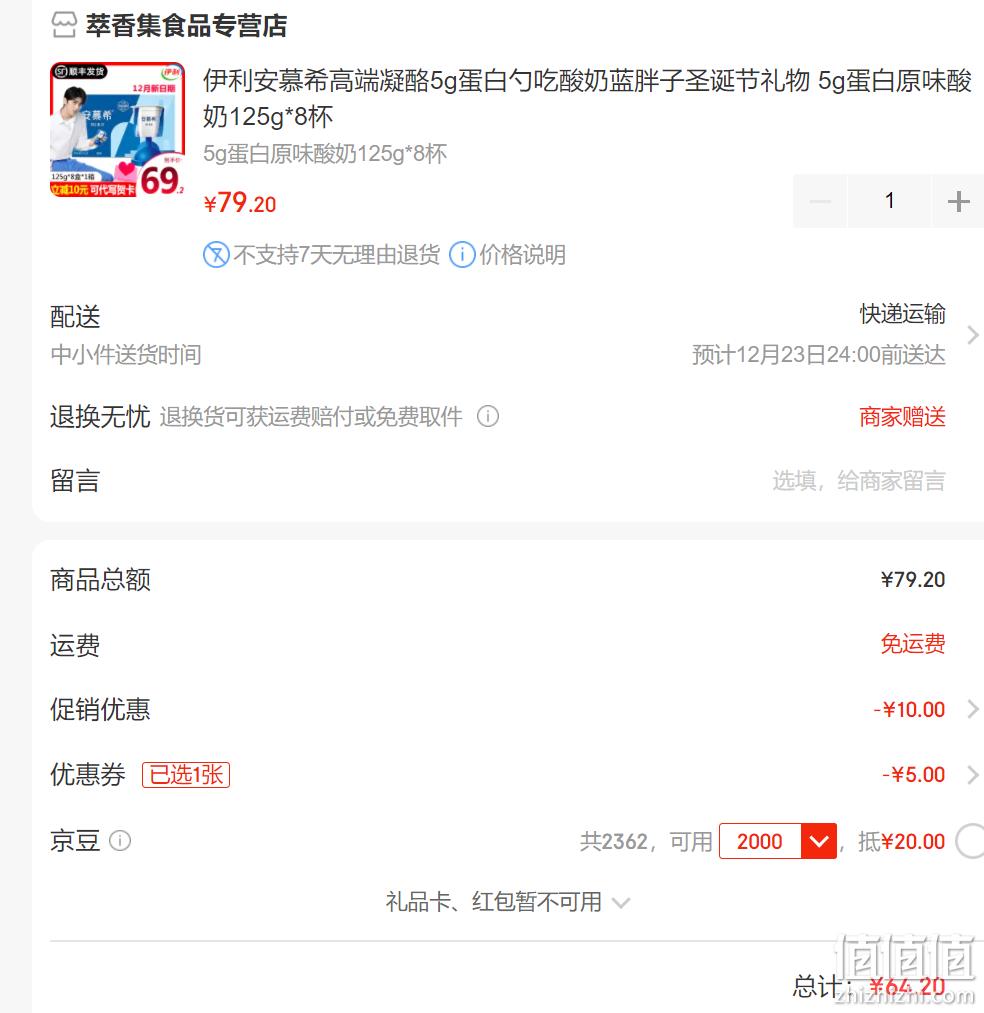Viewport: 984px width, 1013px height.
Task: Open the 伊利安慕希 product title link
Action: [587, 99]
